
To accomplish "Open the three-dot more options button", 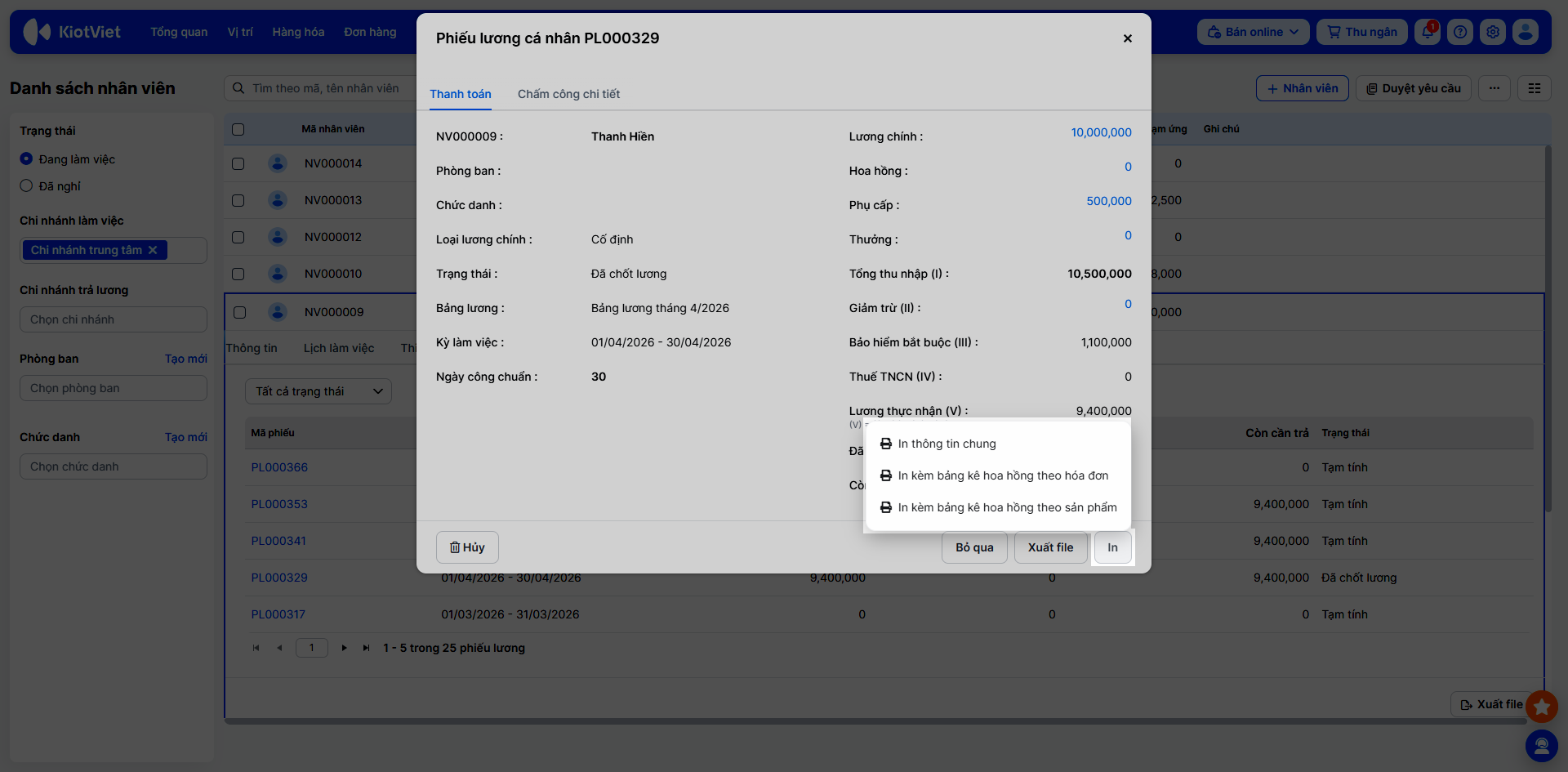I will click(1494, 88).
